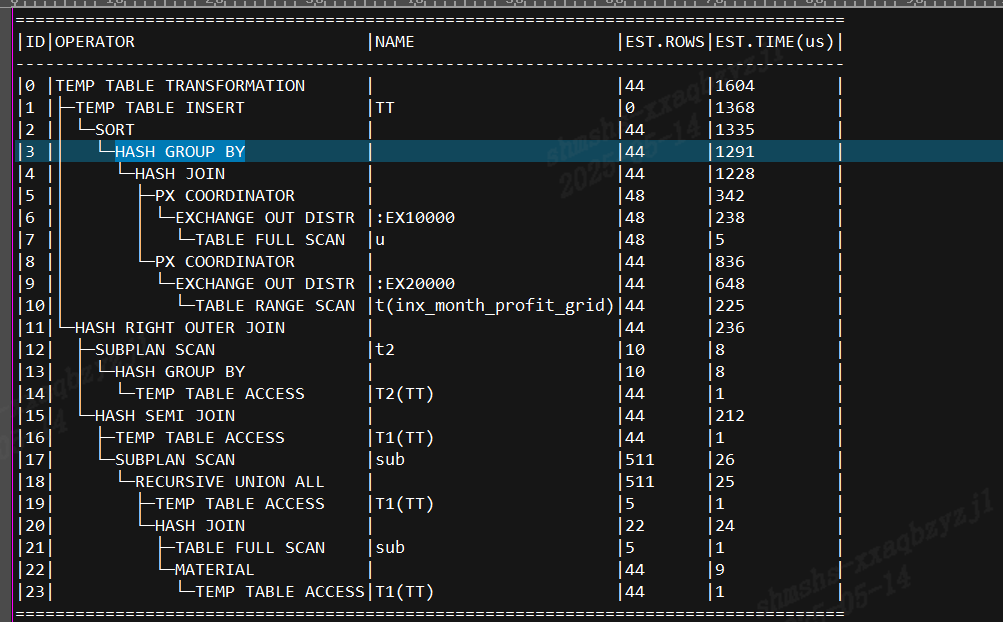Select RECURSIVE UNION ALL operator text

pos(230,481)
